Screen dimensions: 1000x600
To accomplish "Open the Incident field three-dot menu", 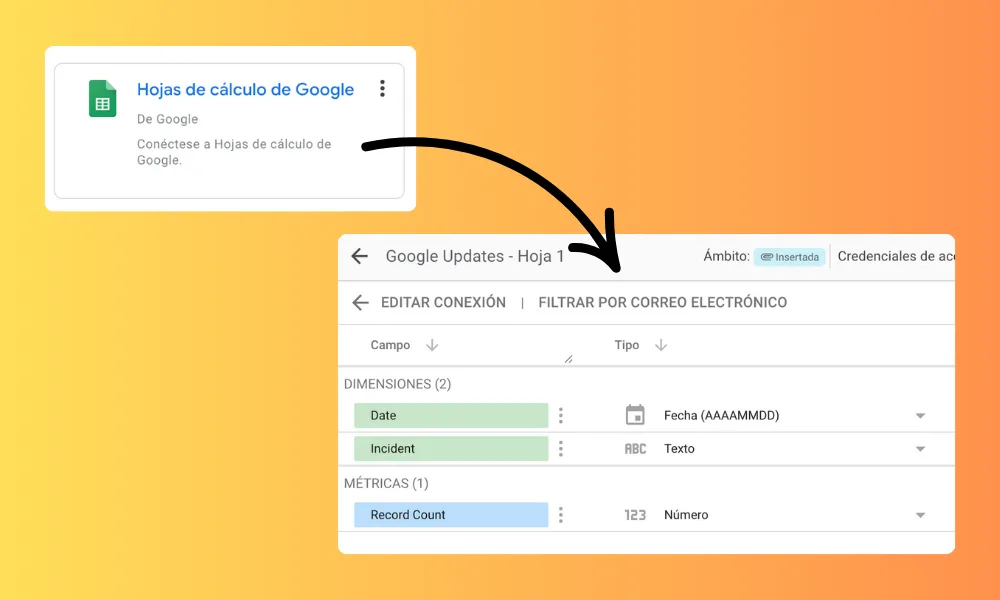I will click(561, 448).
